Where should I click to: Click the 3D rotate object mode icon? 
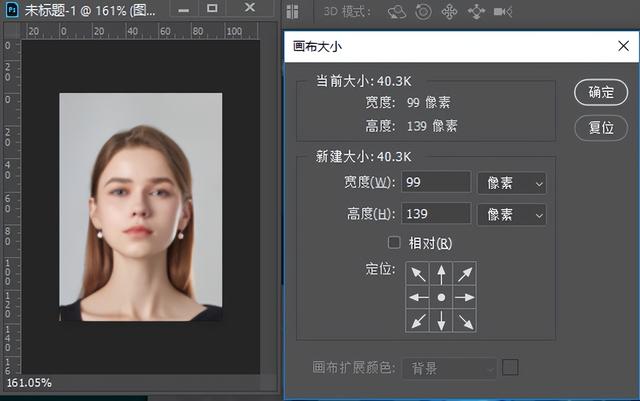point(397,12)
